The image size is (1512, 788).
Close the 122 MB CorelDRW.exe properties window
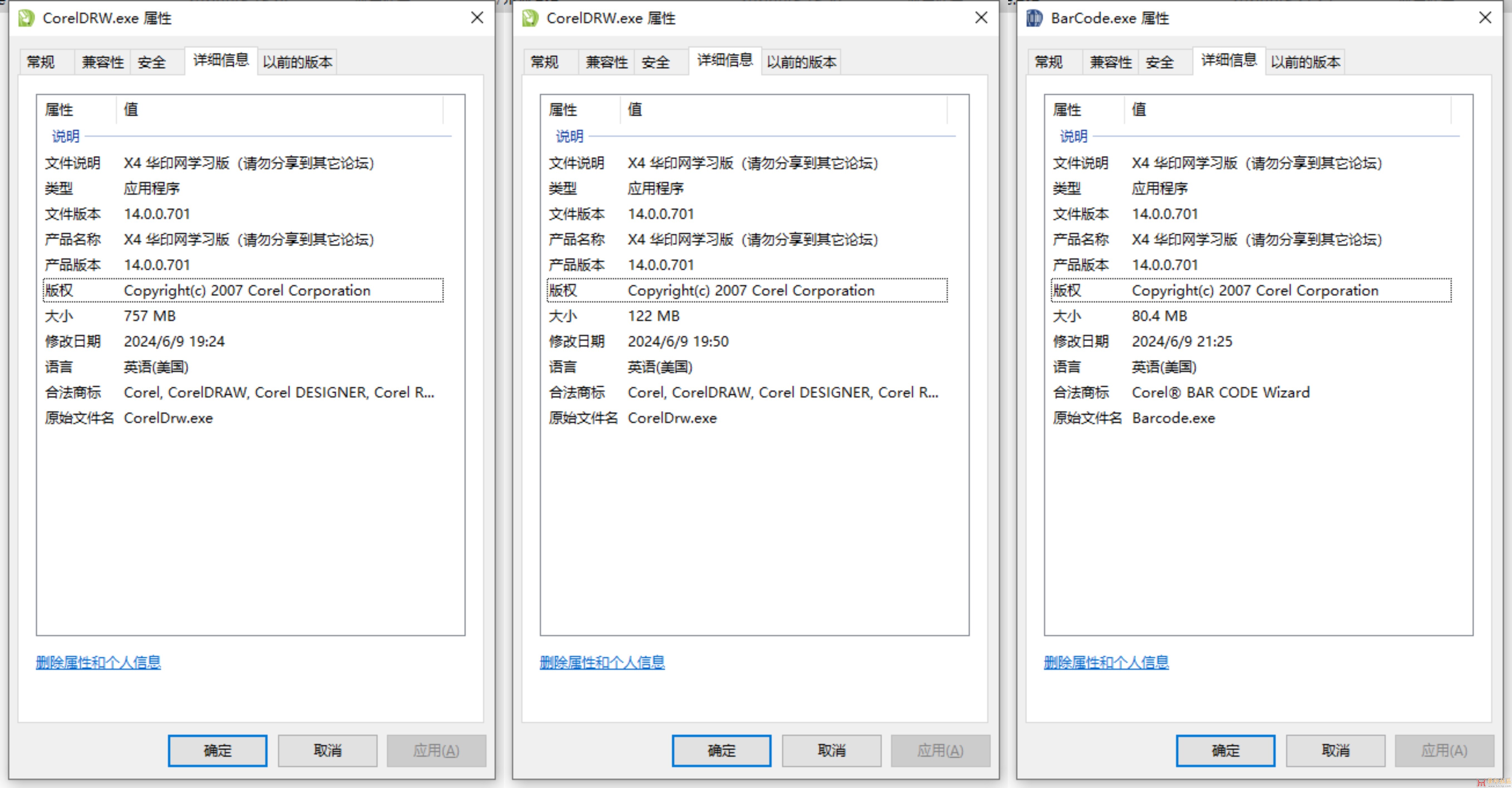tap(981, 18)
